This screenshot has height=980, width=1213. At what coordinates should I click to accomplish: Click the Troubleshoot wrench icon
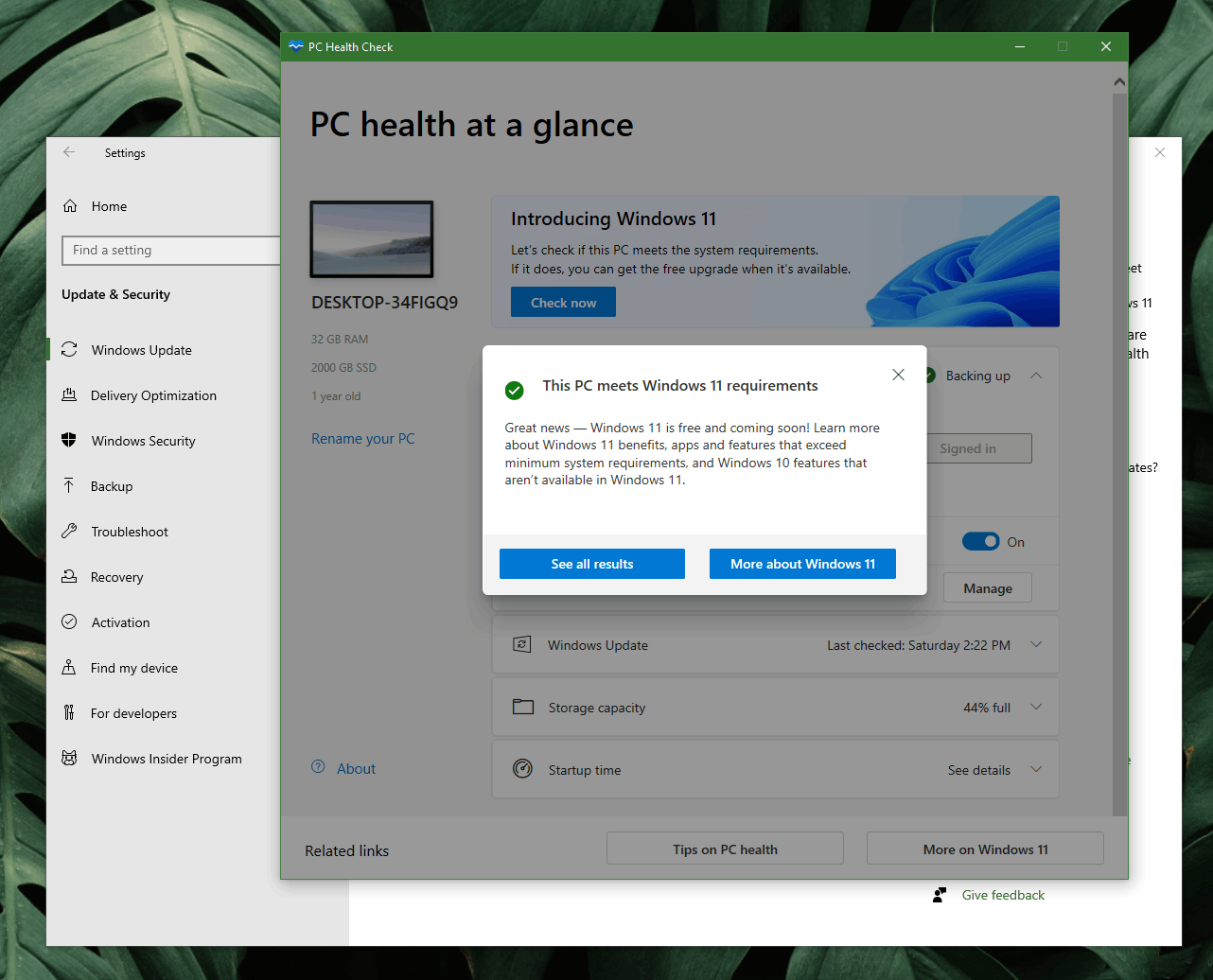coord(69,532)
